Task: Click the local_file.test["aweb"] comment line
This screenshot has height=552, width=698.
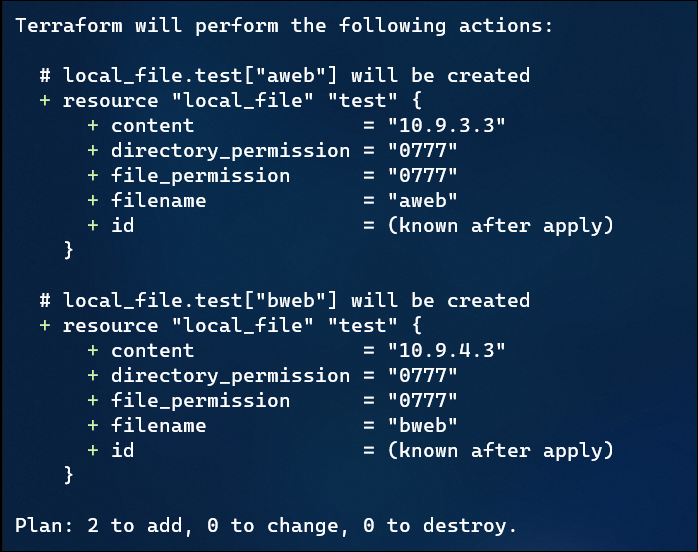Action: (285, 76)
